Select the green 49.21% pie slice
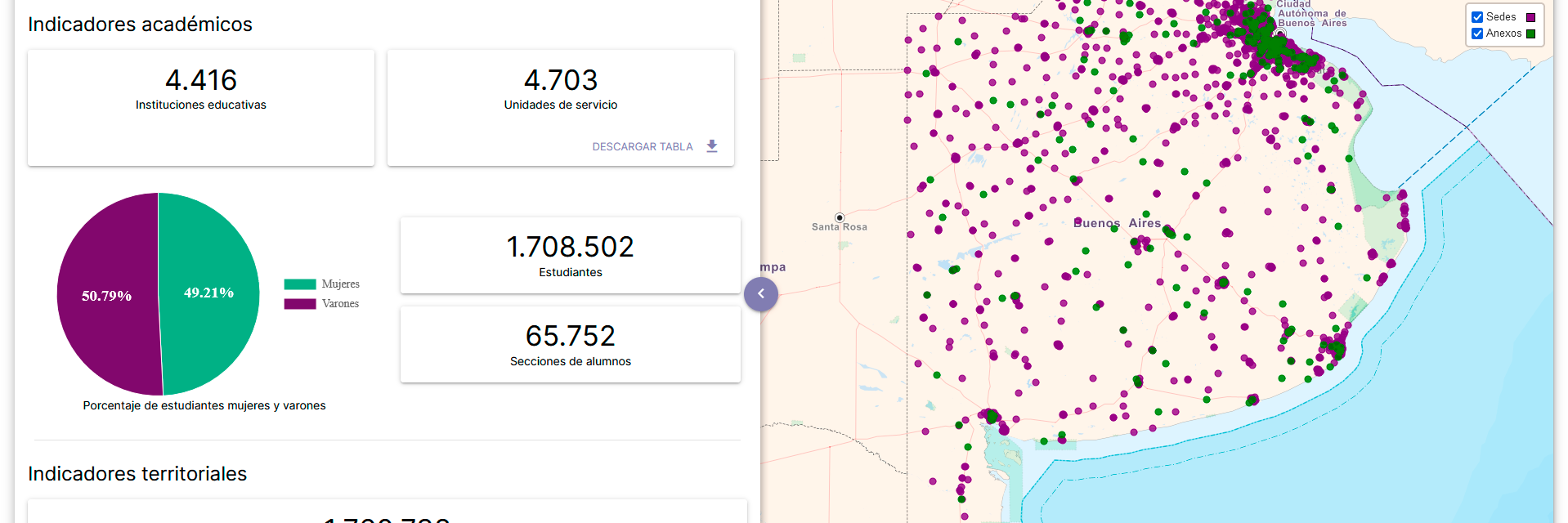This screenshot has width=1568, height=523. (209, 294)
